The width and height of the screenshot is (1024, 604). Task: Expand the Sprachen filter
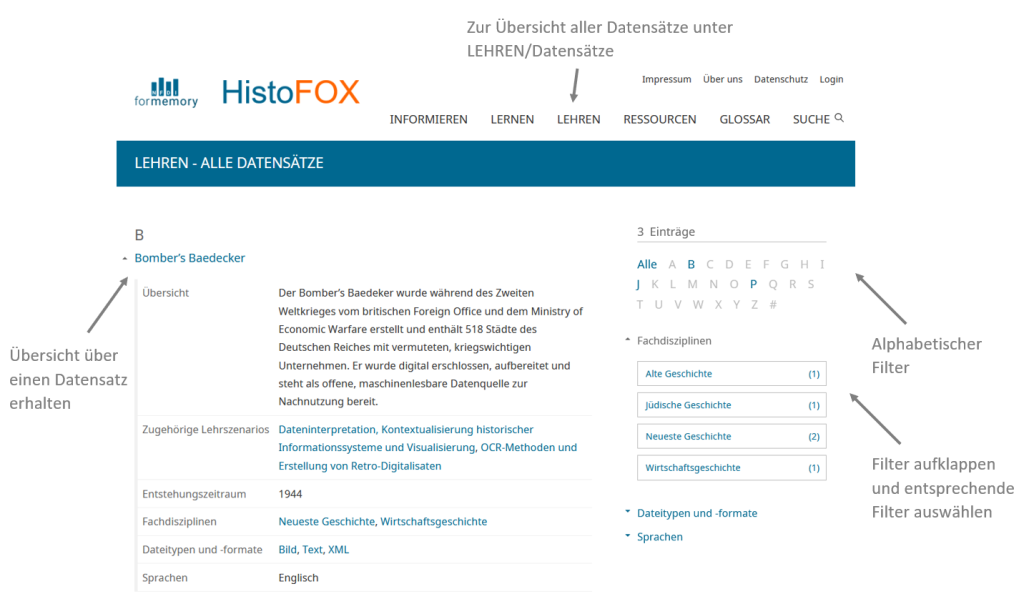[x=627, y=537]
